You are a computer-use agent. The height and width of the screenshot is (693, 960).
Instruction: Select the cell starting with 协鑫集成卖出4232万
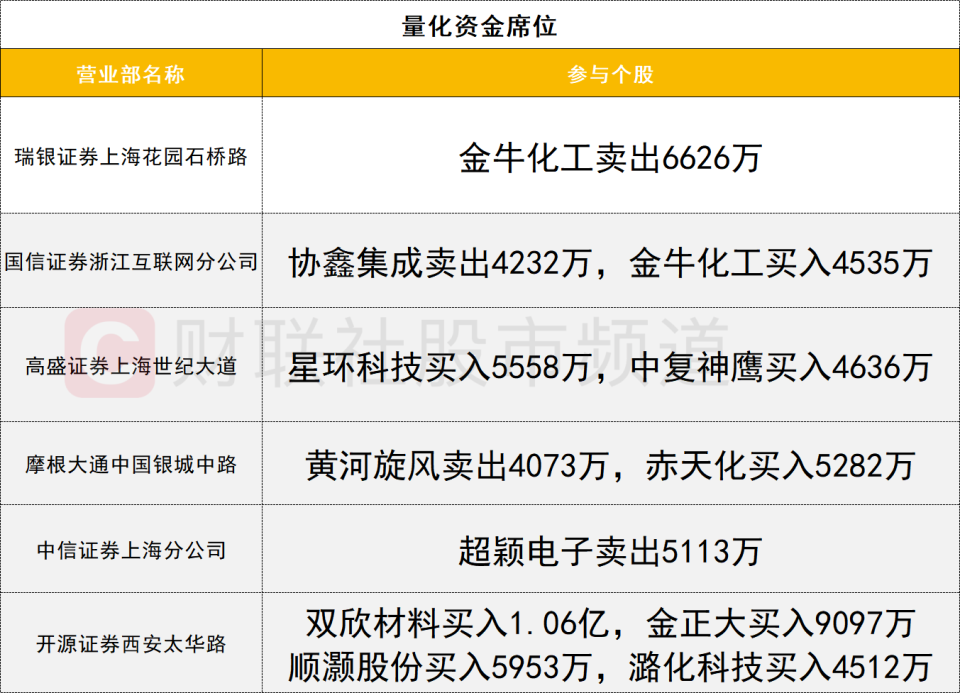click(610, 261)
